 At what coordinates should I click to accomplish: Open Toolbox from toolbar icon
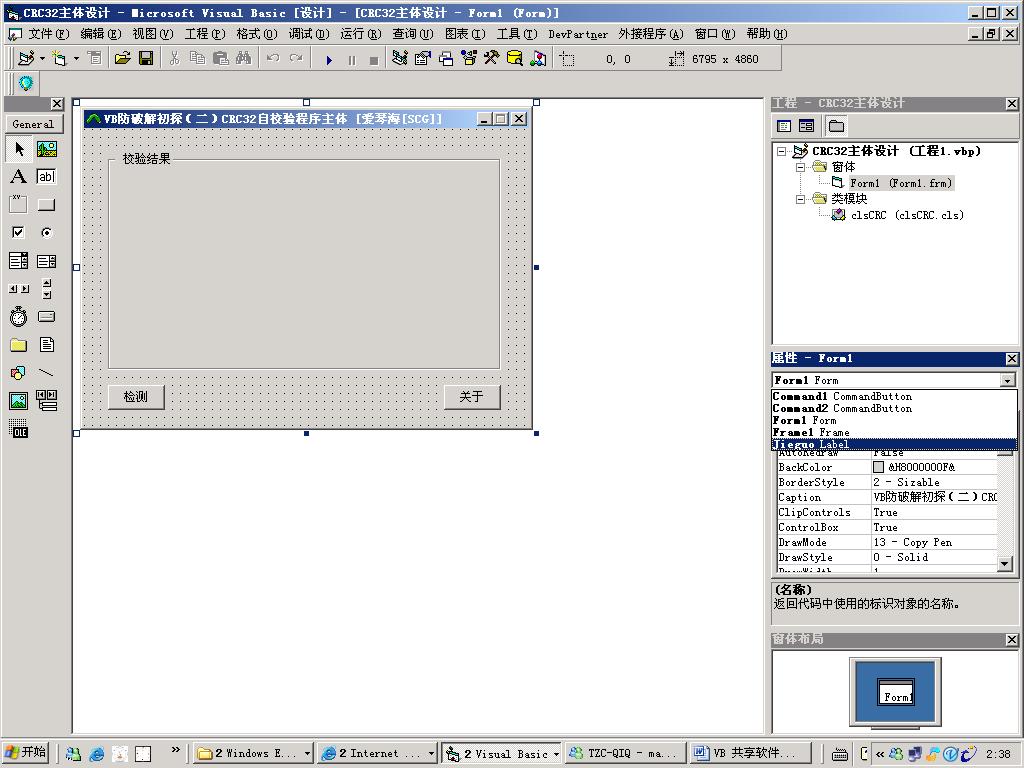(492, 59)
